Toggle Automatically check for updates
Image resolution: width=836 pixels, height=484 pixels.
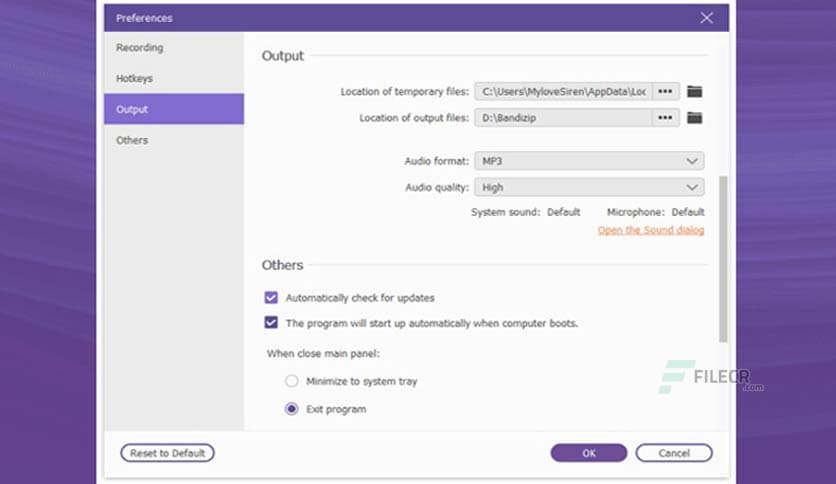coord(271,297)
